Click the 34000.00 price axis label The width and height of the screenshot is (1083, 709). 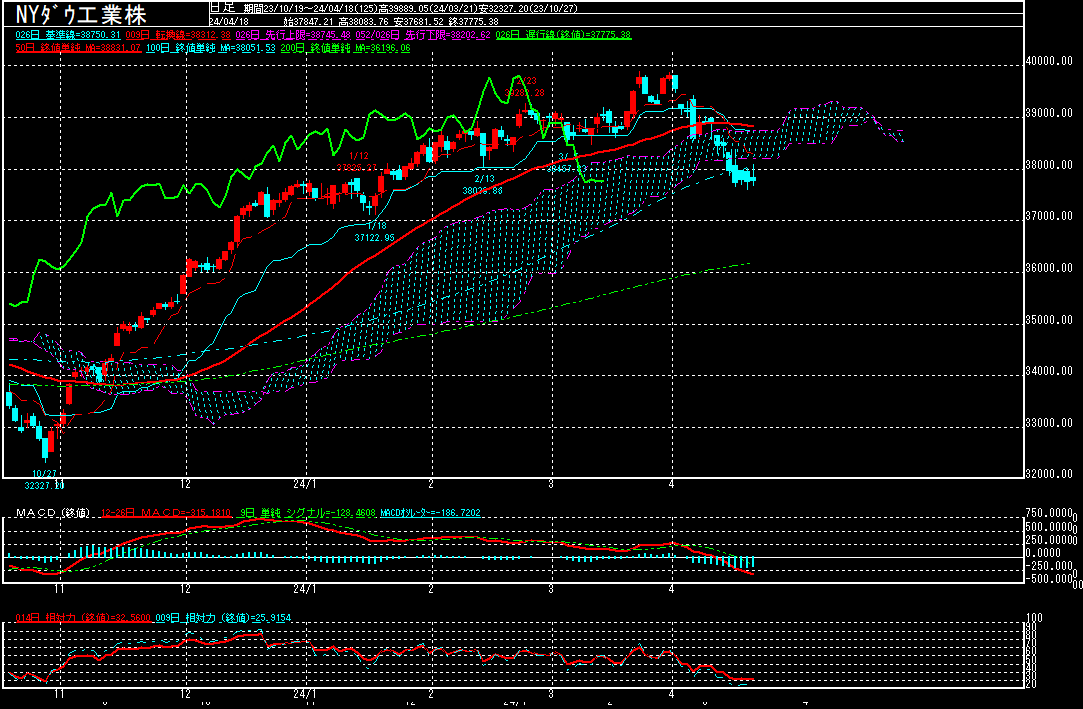click(1049, 371)
